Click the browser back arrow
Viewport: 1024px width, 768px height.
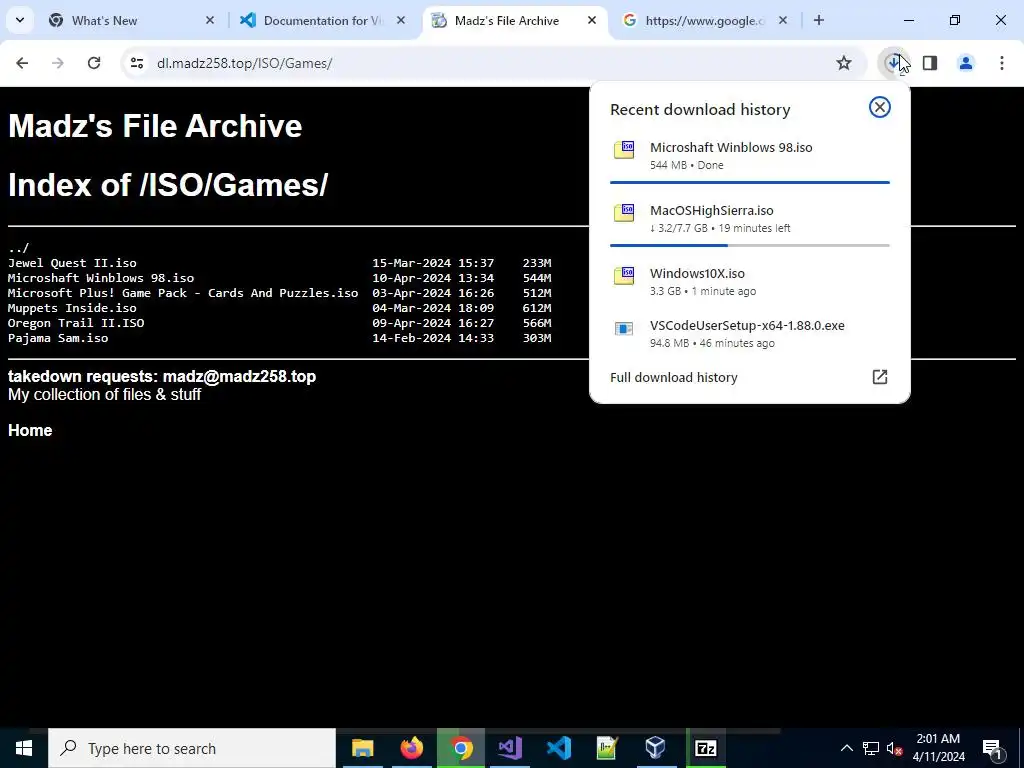pos(22,63)
